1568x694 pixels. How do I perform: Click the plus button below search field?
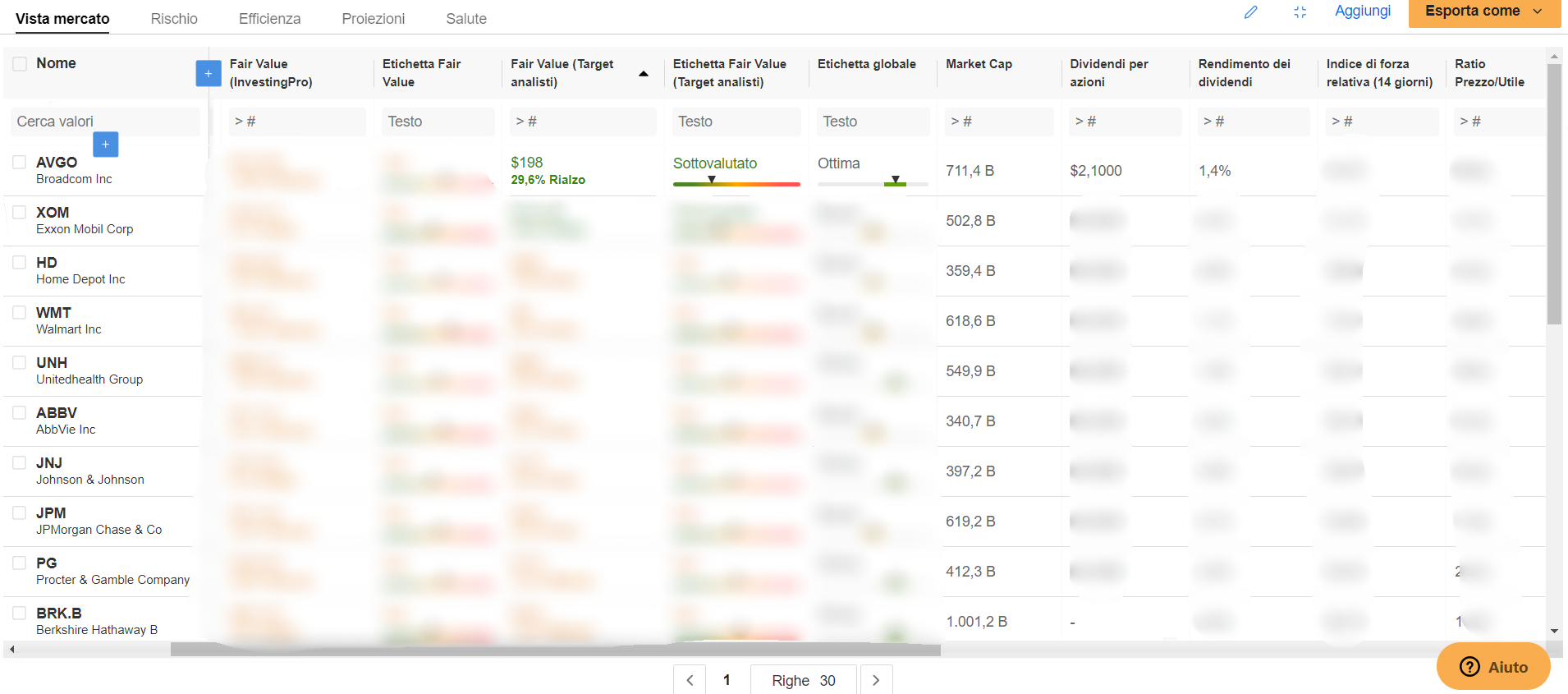(x=106, y=145)
